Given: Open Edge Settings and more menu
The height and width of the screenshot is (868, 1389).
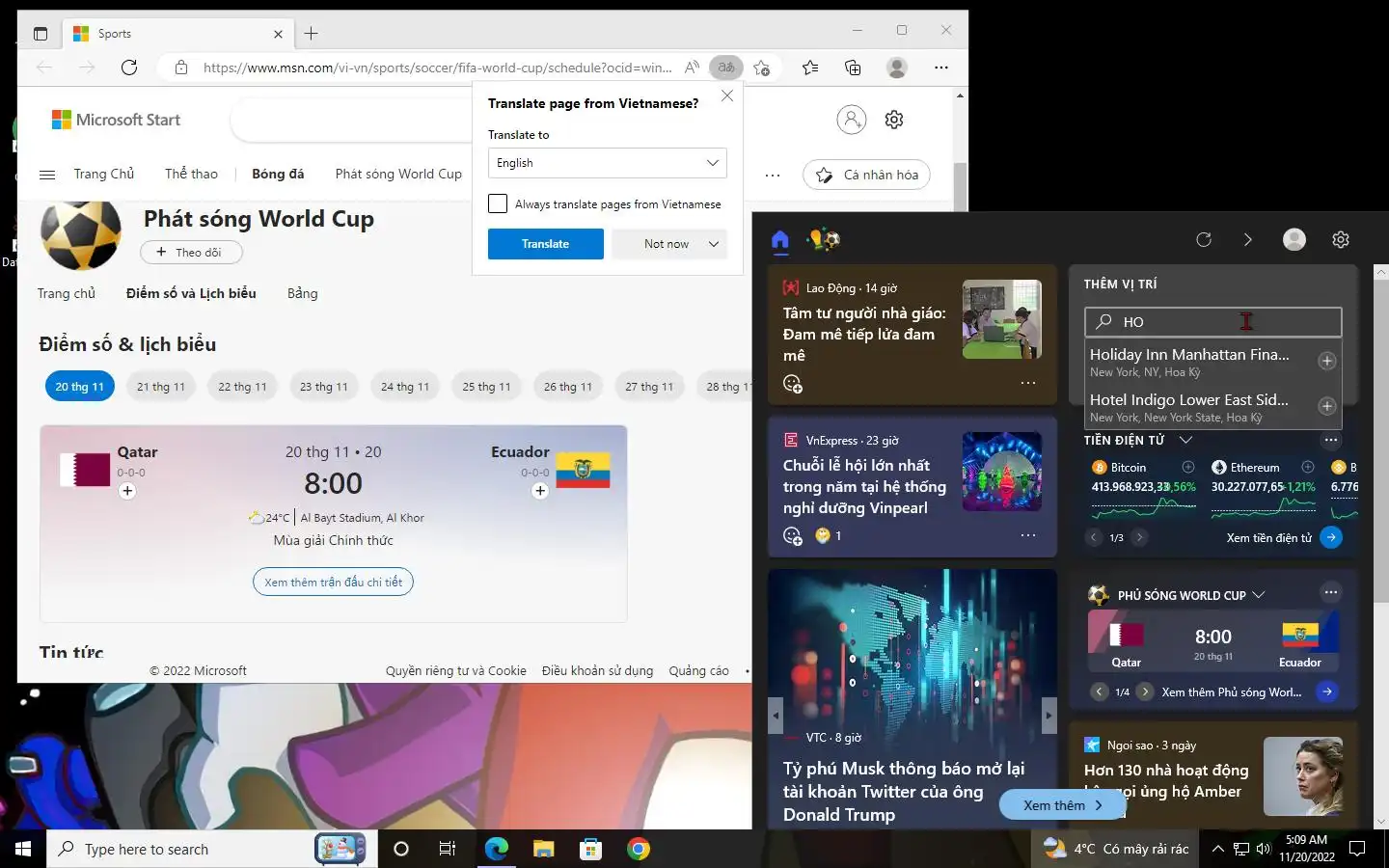Looking at the screenshot, I should [x=941, y=68].
